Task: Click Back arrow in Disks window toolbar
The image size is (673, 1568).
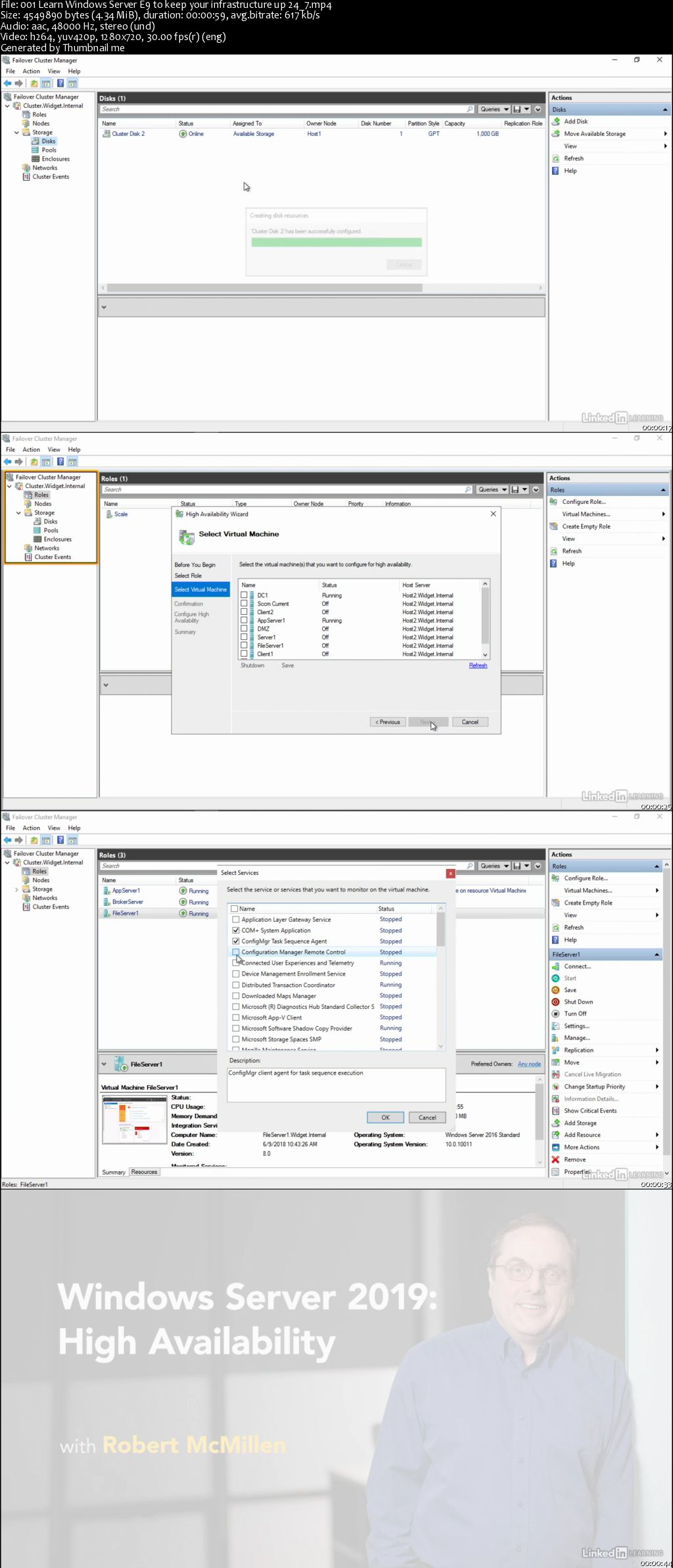Action: tap(8, 83)
